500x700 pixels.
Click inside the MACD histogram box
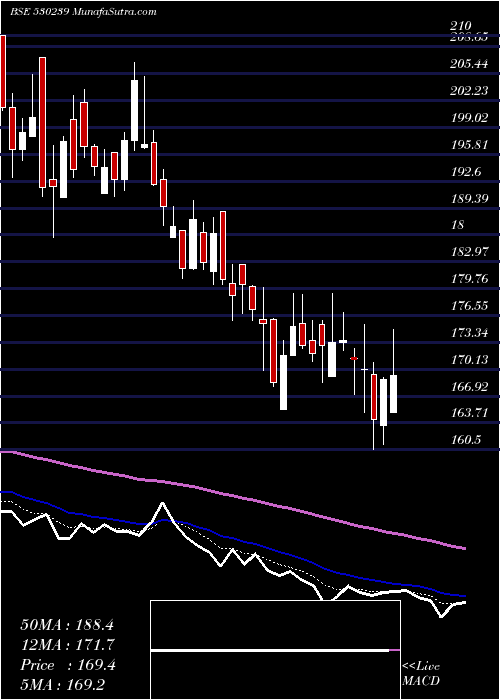pos(275,650)
